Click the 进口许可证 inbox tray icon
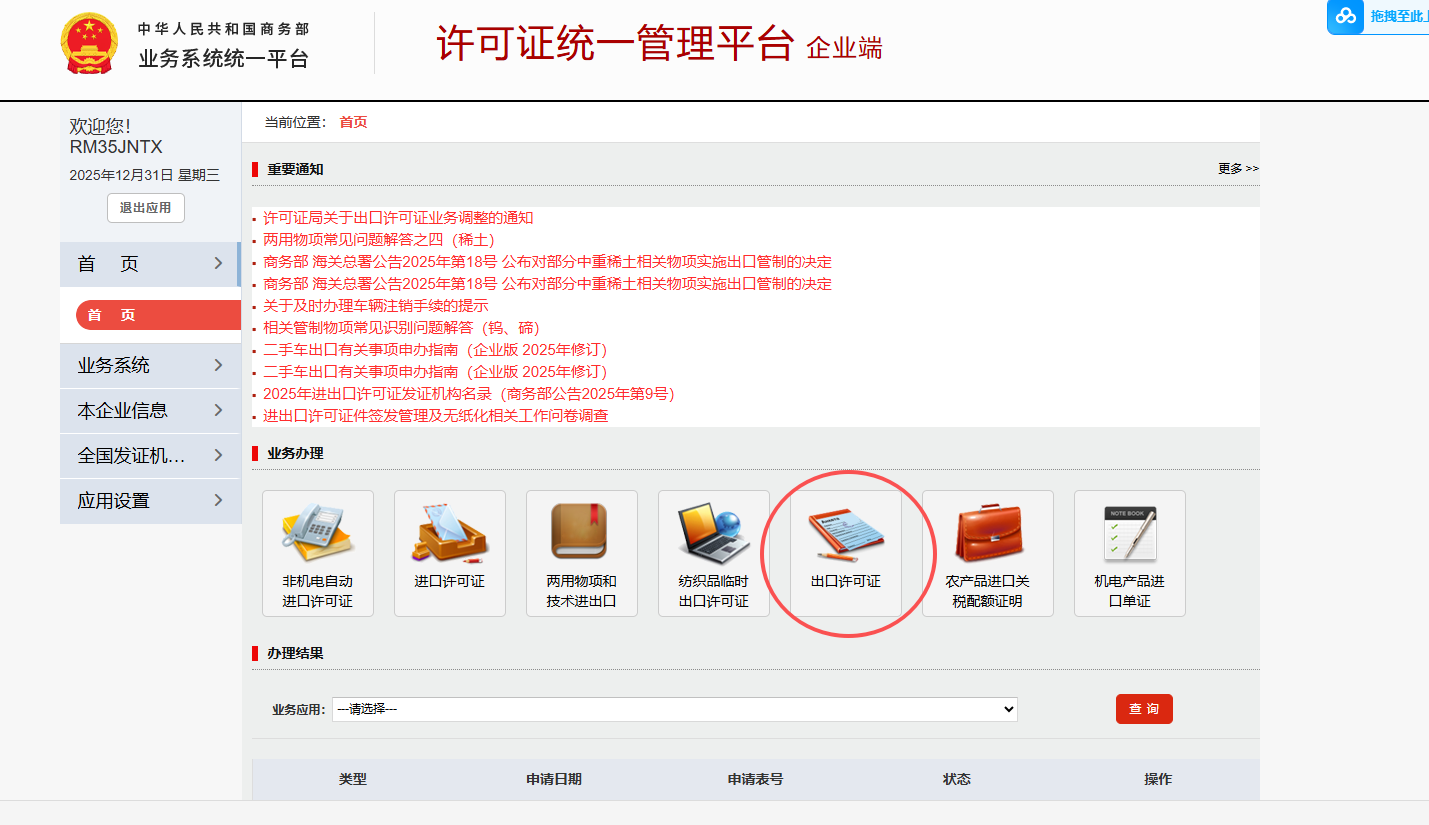The width and height of the screenshot is (1429, 825). click(449, 533)
